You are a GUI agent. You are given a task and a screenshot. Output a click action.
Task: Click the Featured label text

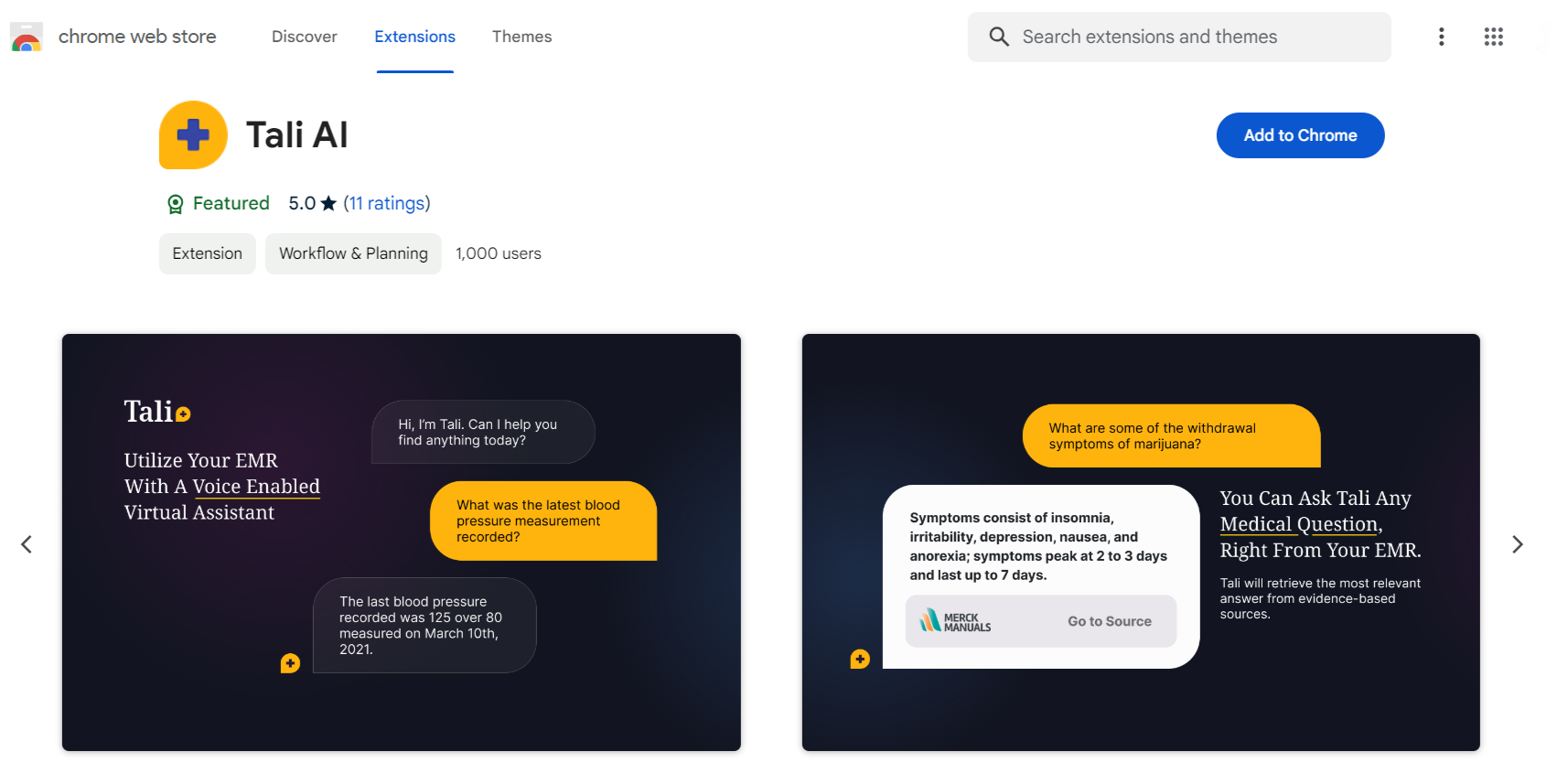point(231,203)
